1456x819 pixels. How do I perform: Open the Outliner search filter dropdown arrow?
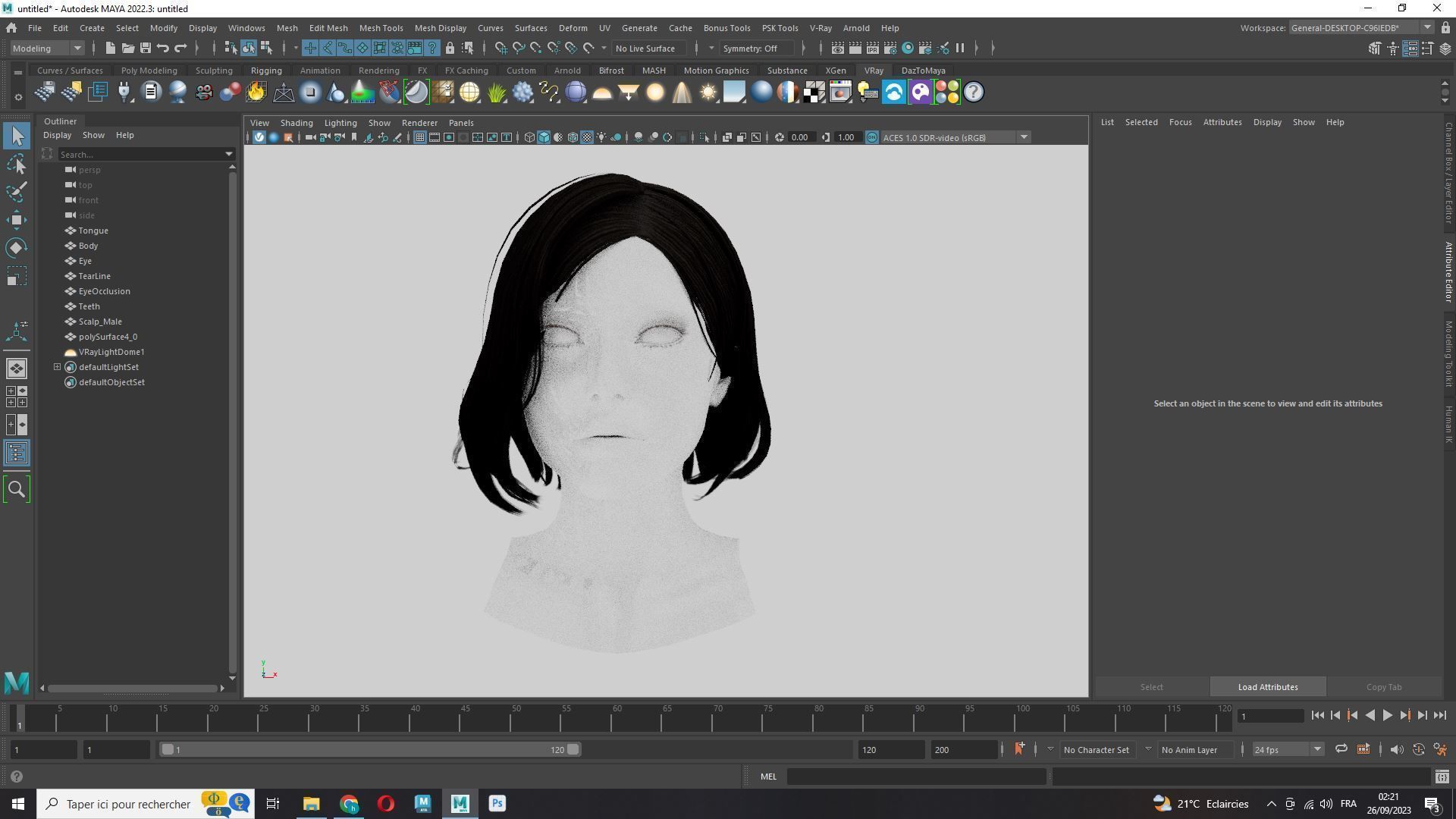pos(228,155)
